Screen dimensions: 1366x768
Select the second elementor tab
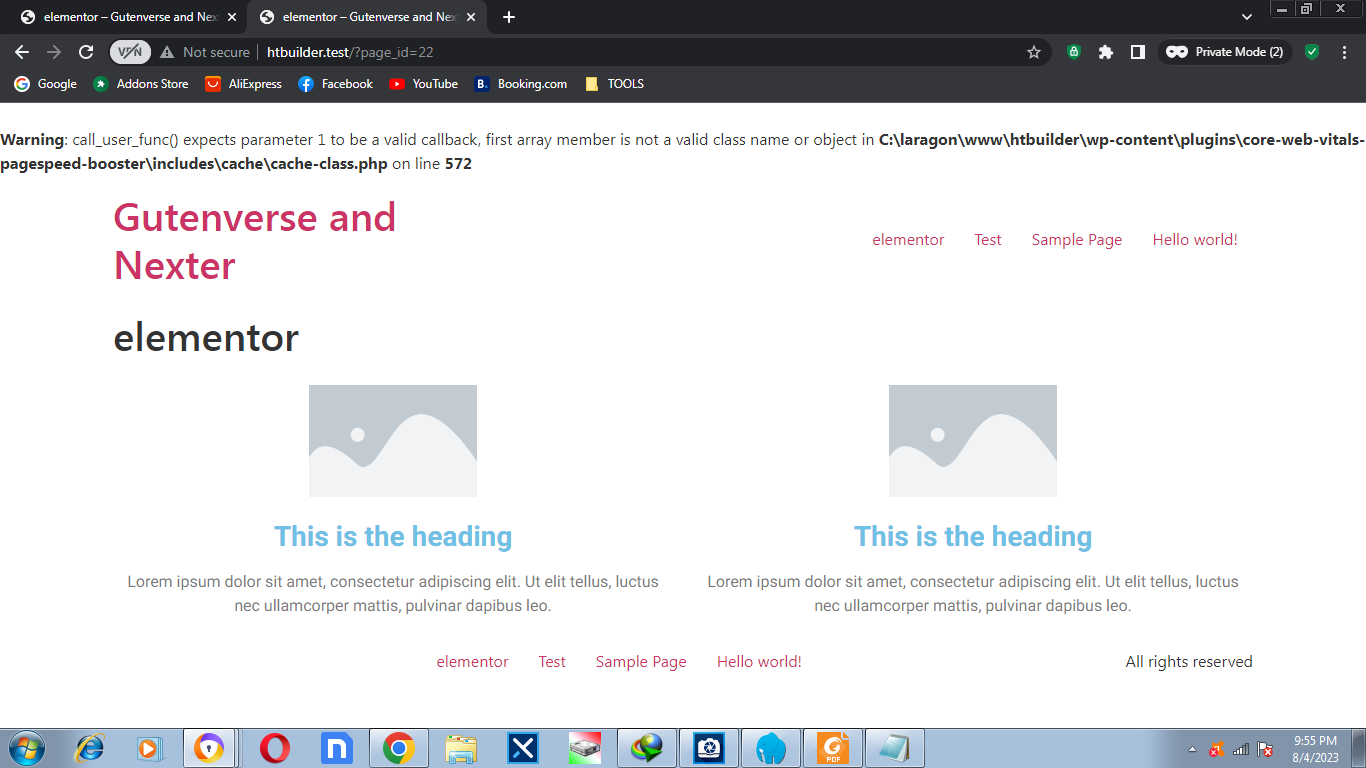[x=366, y=17]
